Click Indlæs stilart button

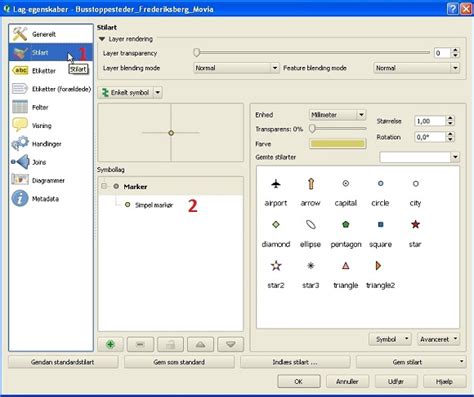tap(295, 362)
